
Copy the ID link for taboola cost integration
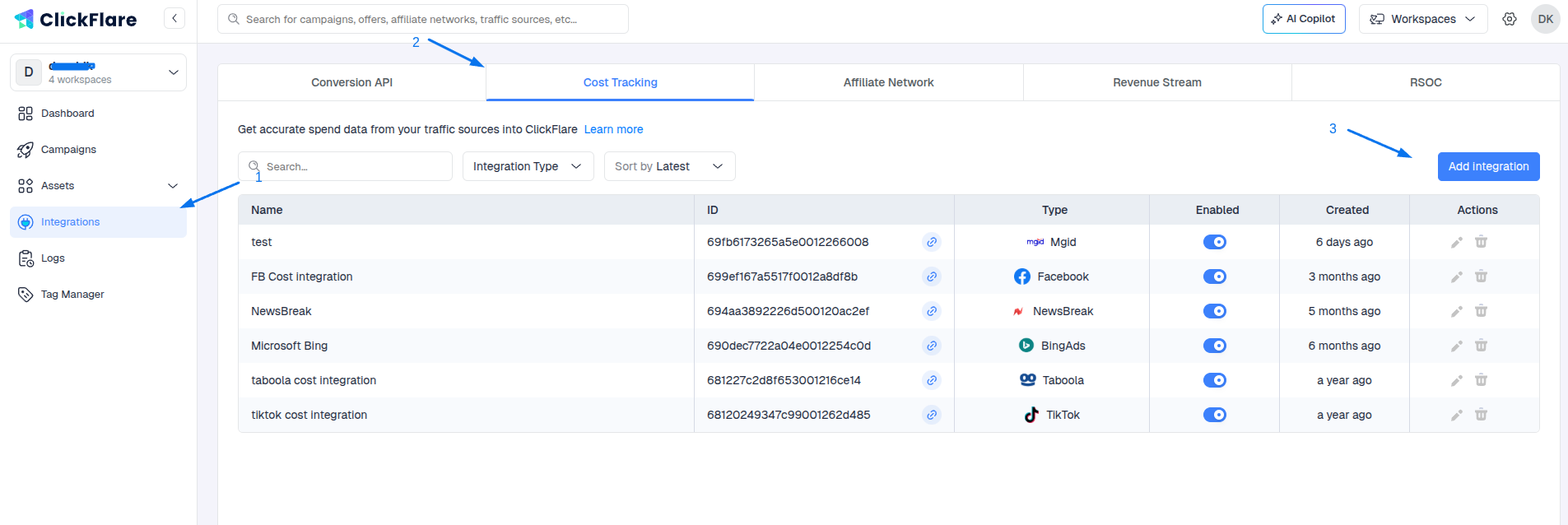coord(932,380)
